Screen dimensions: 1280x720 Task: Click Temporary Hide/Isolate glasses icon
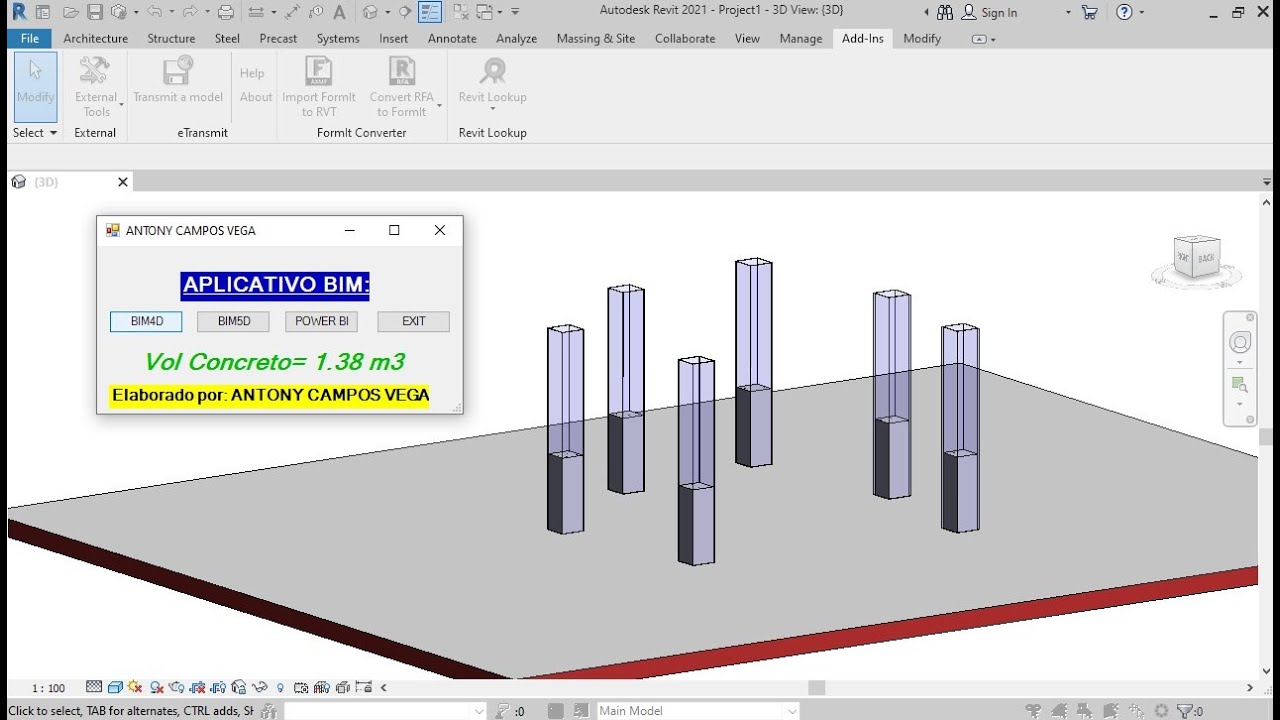click(259, 687)
